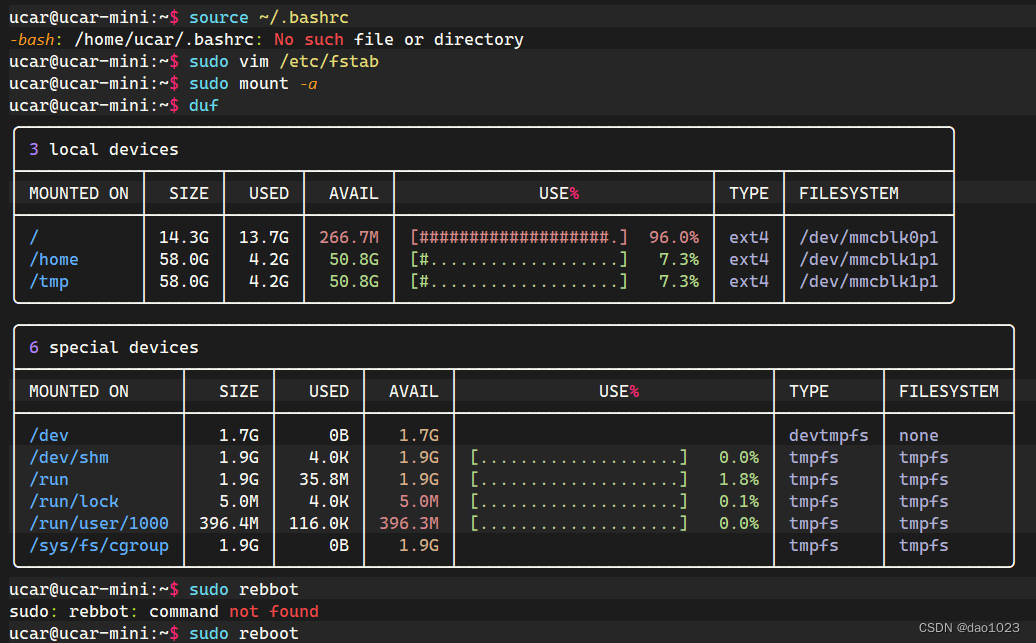Click the USE% header in local devices table
The width and height of the screenshot is (1036, 643).
(559, 194)
